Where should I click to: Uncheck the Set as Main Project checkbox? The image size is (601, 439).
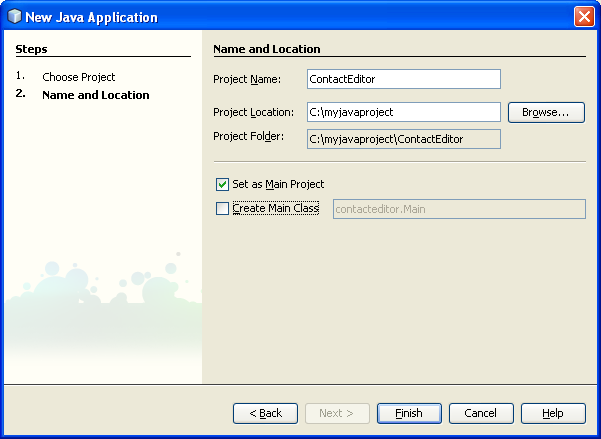[x=222, y=185]
